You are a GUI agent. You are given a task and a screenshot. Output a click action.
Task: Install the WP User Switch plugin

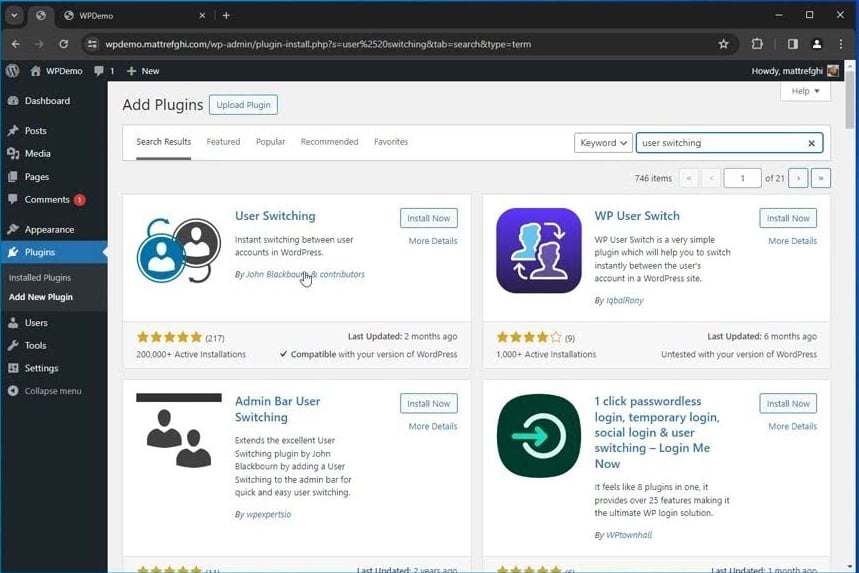coord(788,218)
